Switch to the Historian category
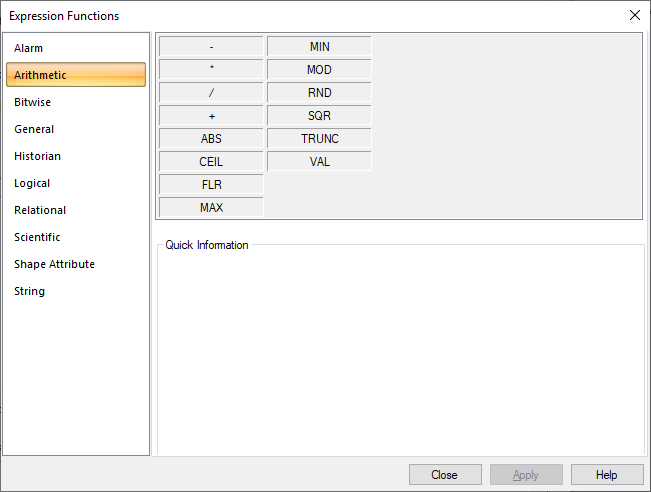Viewport: 651px width, 492px height. click(x=76, y=156)
